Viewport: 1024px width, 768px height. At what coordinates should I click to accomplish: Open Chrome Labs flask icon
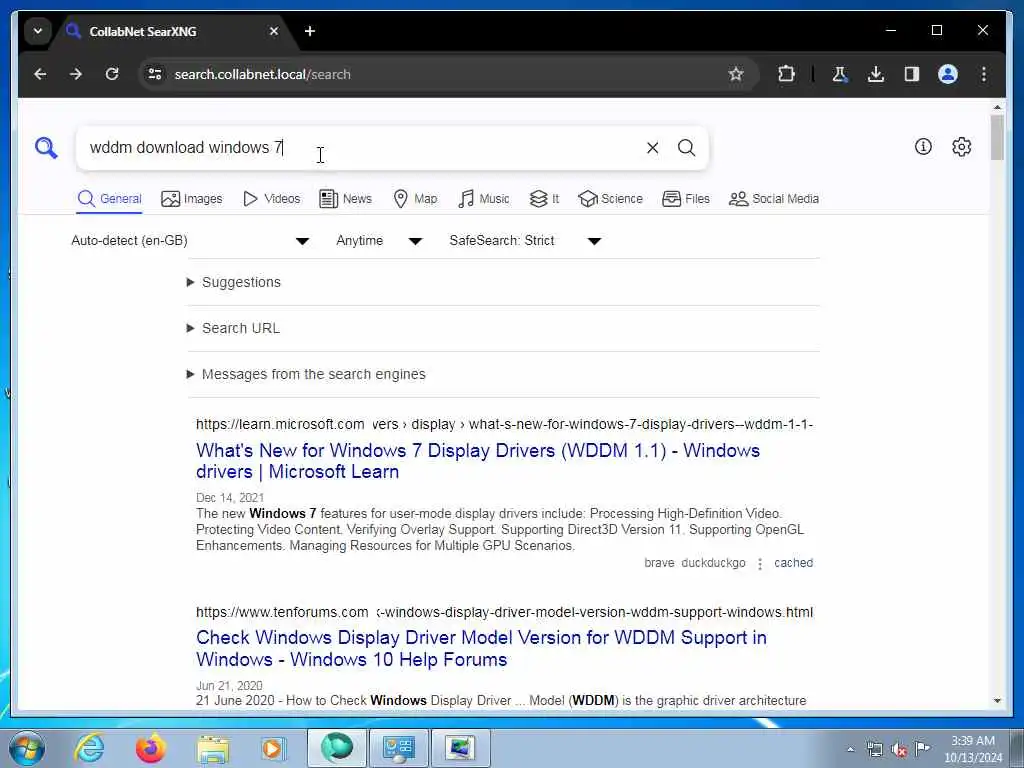coord(840,74)
